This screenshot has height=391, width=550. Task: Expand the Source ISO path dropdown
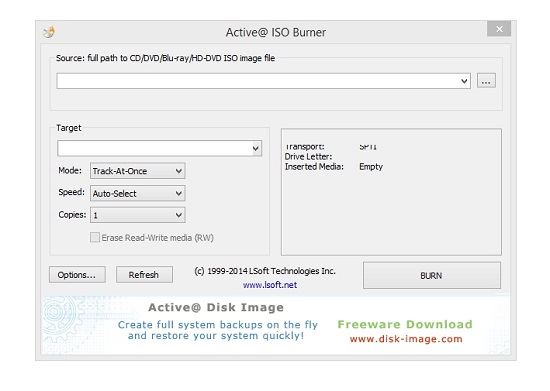[x=464, y=81]
